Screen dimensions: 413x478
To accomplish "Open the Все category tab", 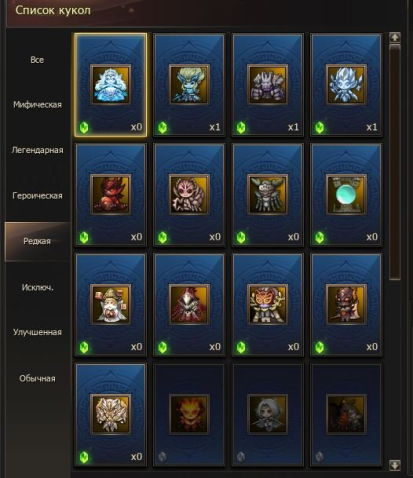I will 37,60.
